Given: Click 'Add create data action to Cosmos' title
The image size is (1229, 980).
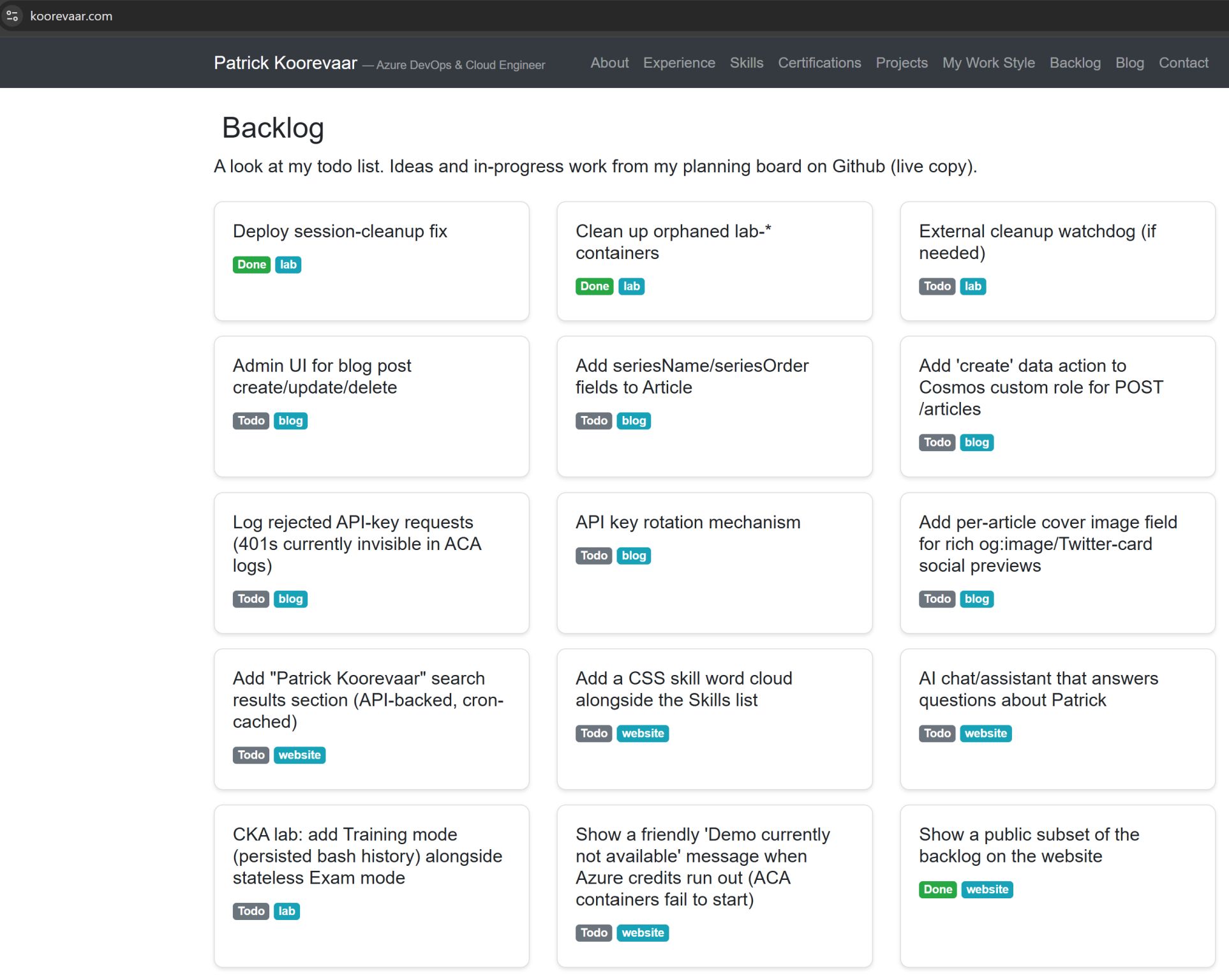Looking at the screenshot, I should pos(1041,387).
